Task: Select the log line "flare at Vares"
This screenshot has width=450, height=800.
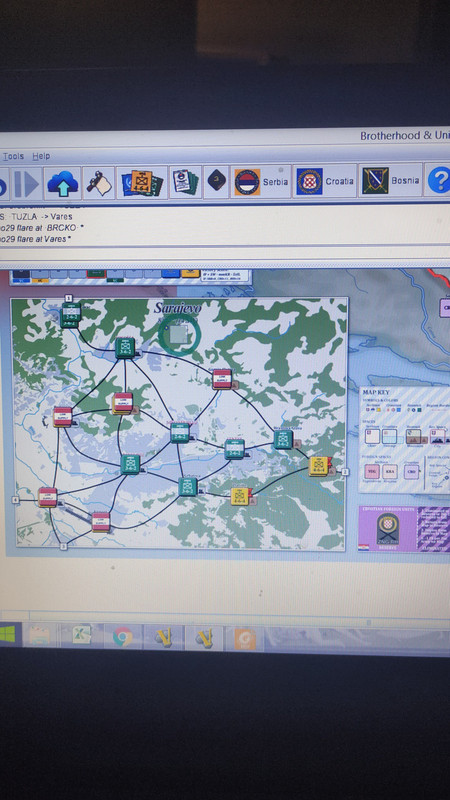Action: pos(44,239)
